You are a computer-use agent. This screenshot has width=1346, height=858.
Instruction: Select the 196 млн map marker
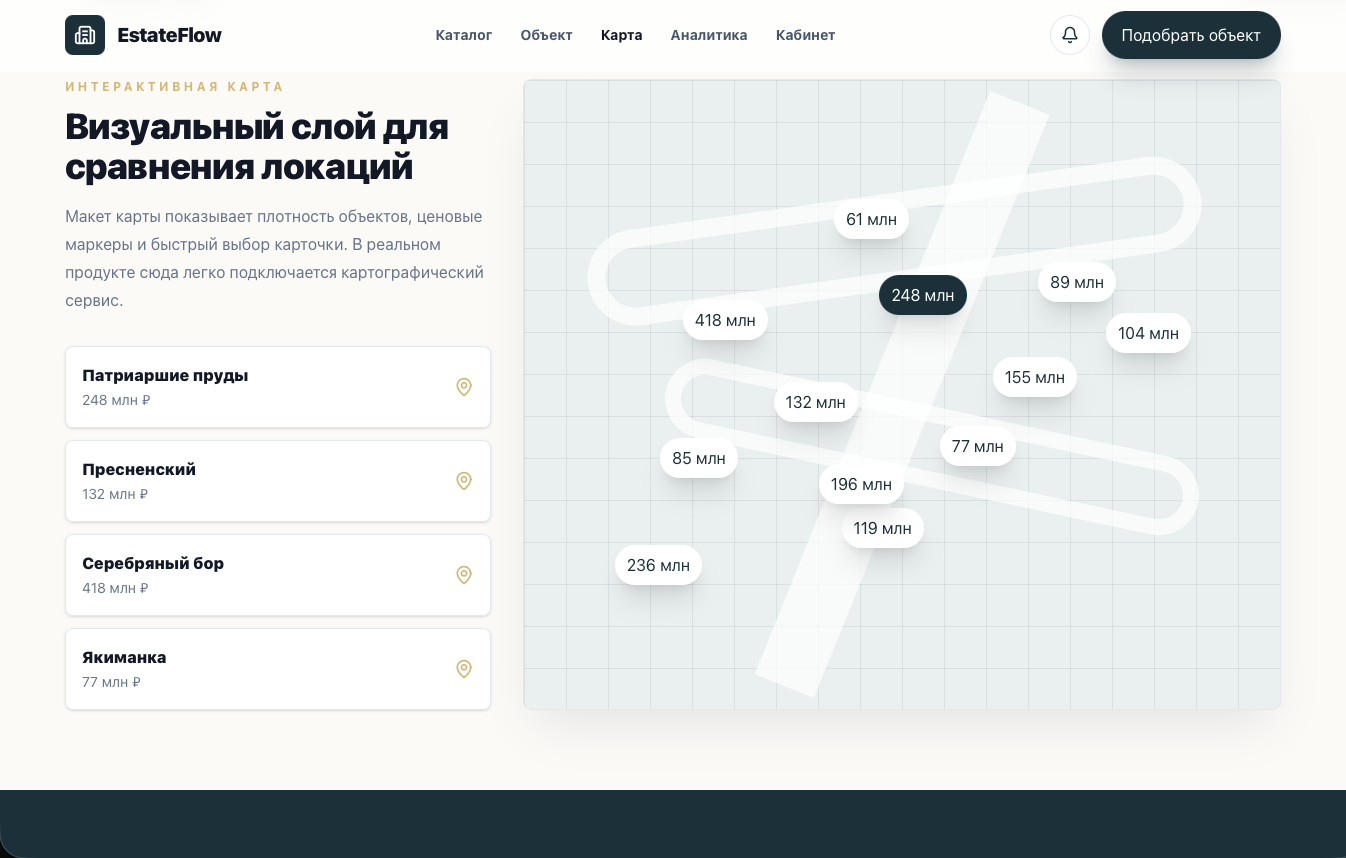(x=862, y=484)
